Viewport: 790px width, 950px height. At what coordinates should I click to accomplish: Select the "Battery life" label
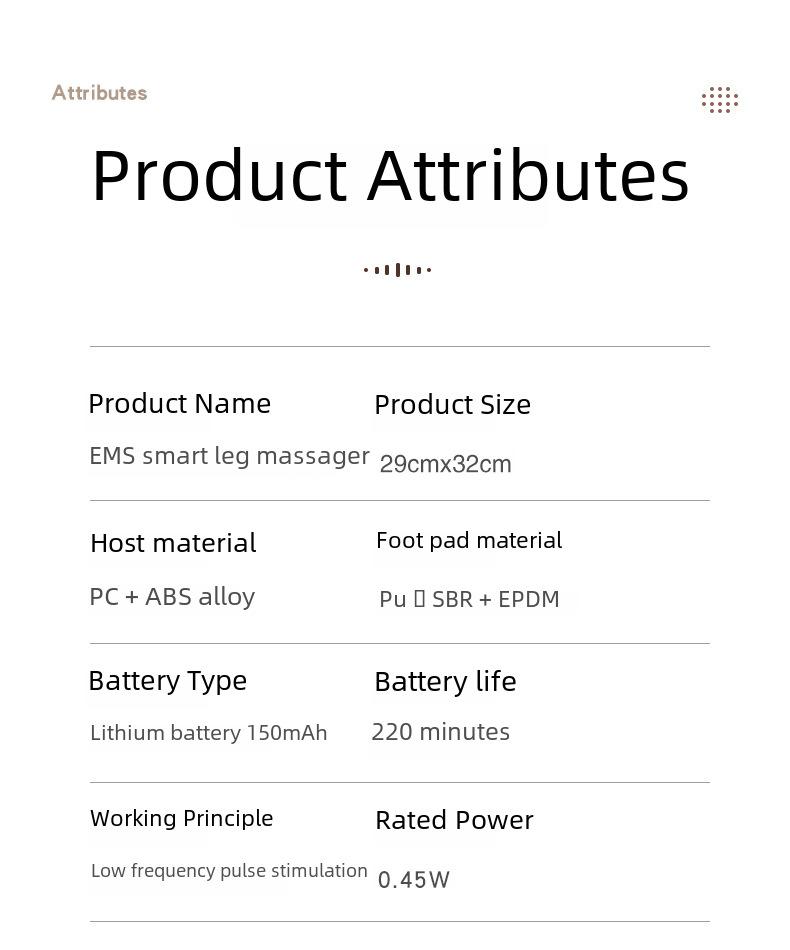point(445,682)
